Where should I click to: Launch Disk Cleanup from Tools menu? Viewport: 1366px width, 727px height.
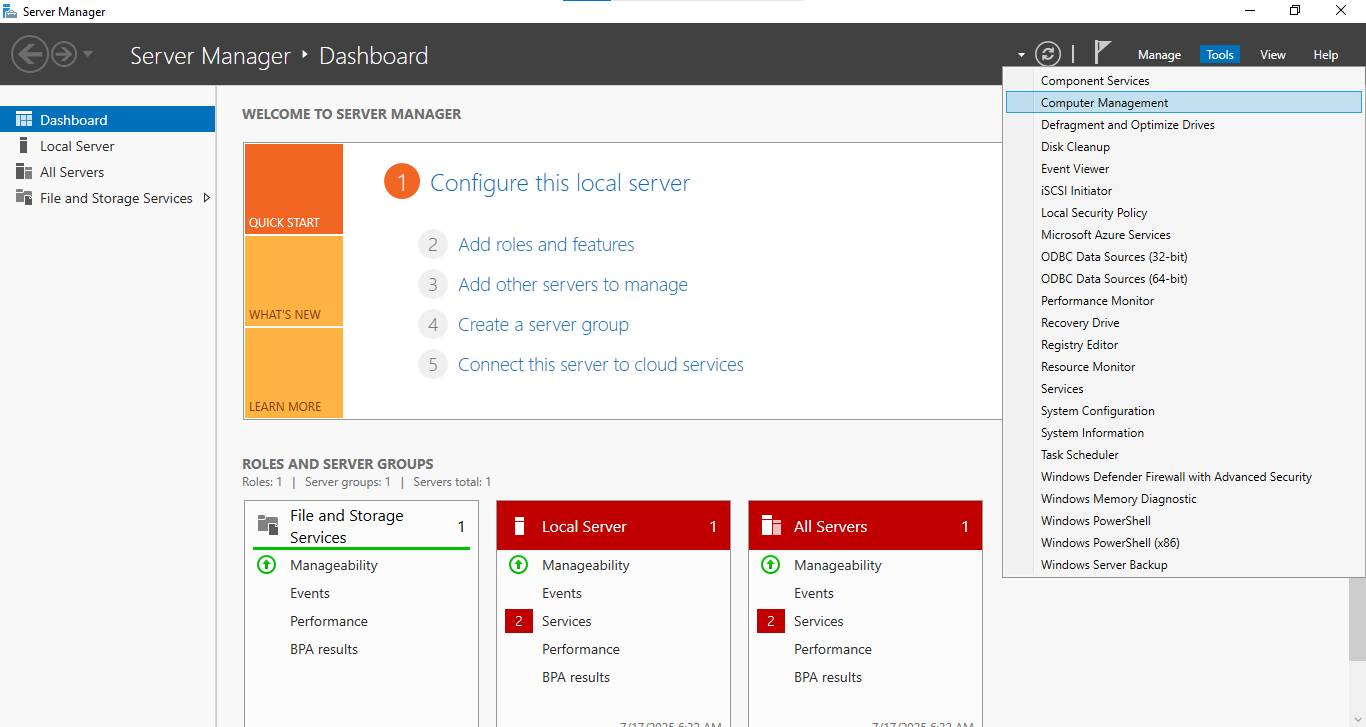point(1184,147)
